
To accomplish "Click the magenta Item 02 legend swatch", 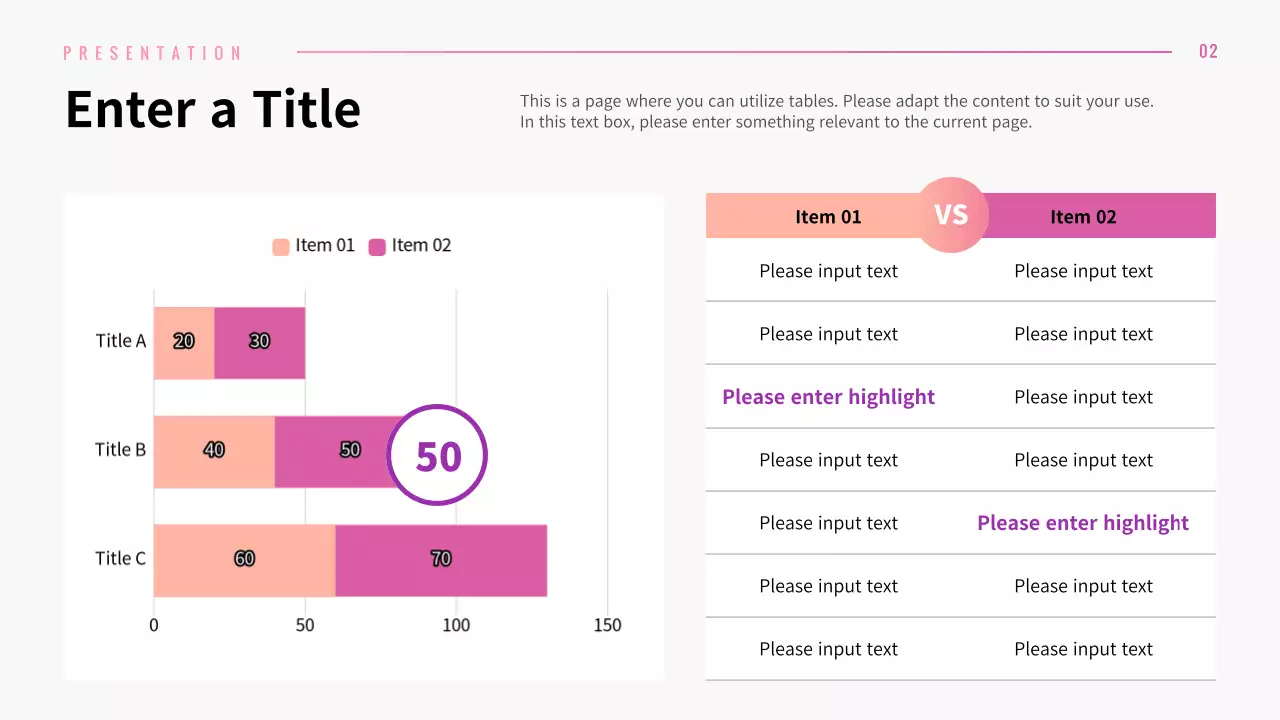I will [x=377, y=247].
